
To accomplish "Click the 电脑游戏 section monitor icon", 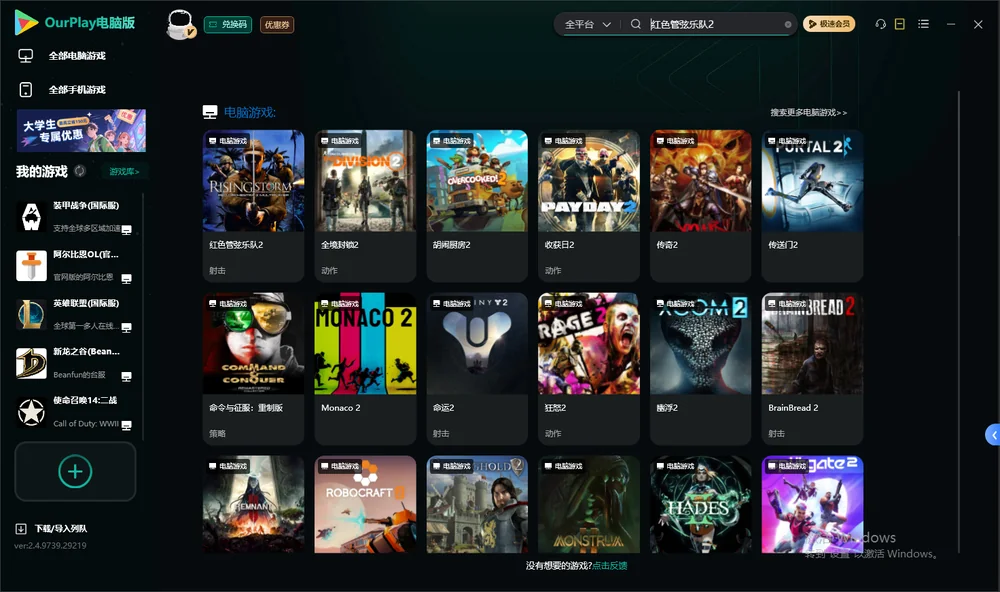I will click(x=210, y=112).
